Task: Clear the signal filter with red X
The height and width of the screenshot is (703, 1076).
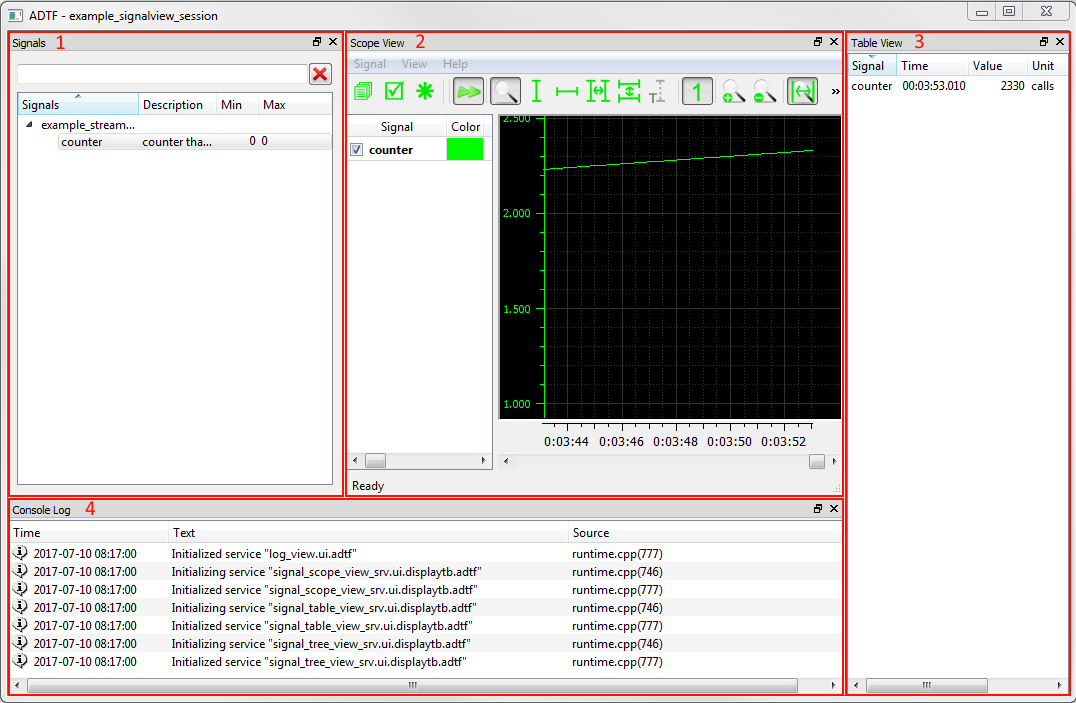Action: point(320,74)
